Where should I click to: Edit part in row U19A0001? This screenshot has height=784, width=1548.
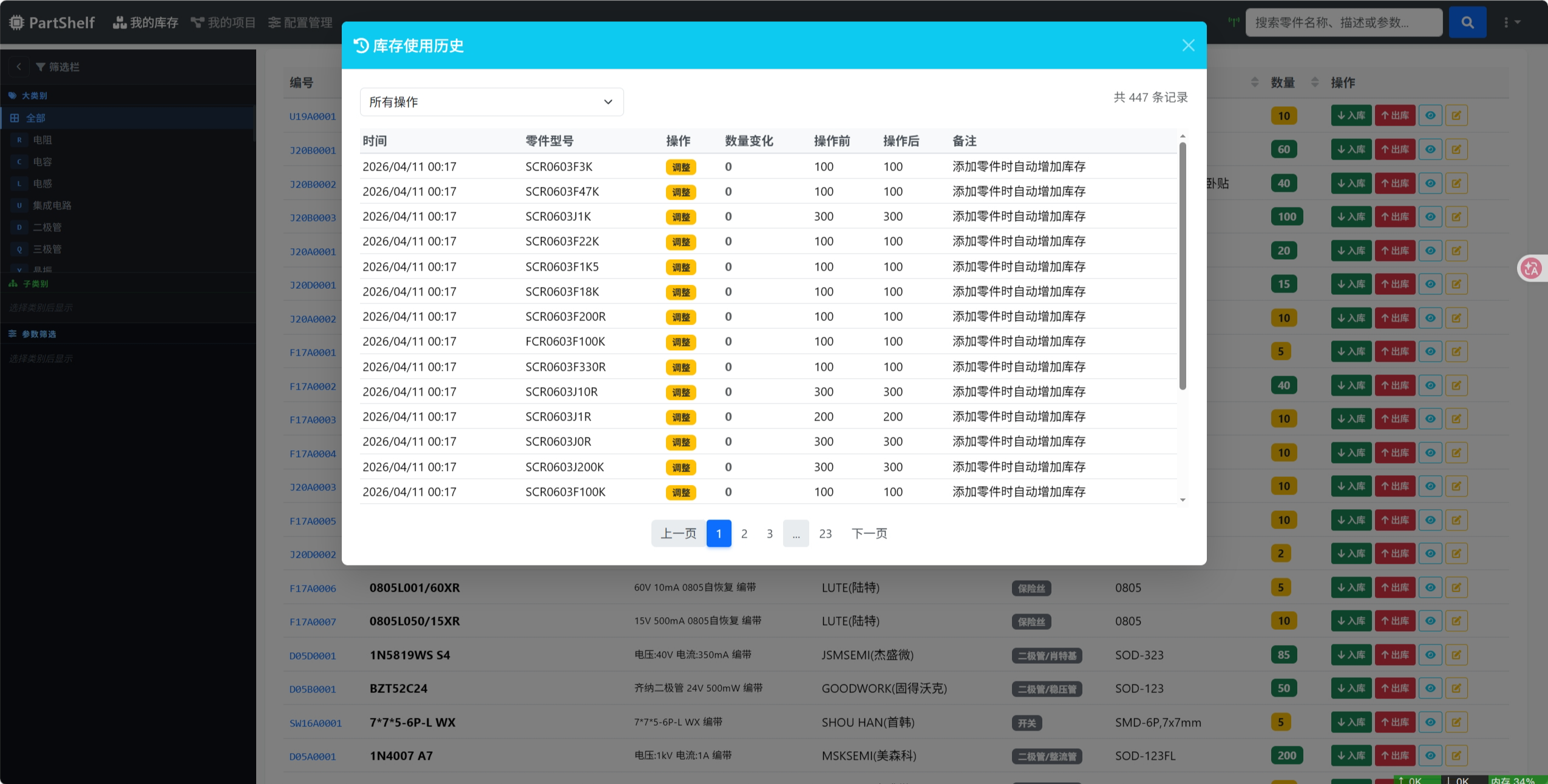[1456, 115]
